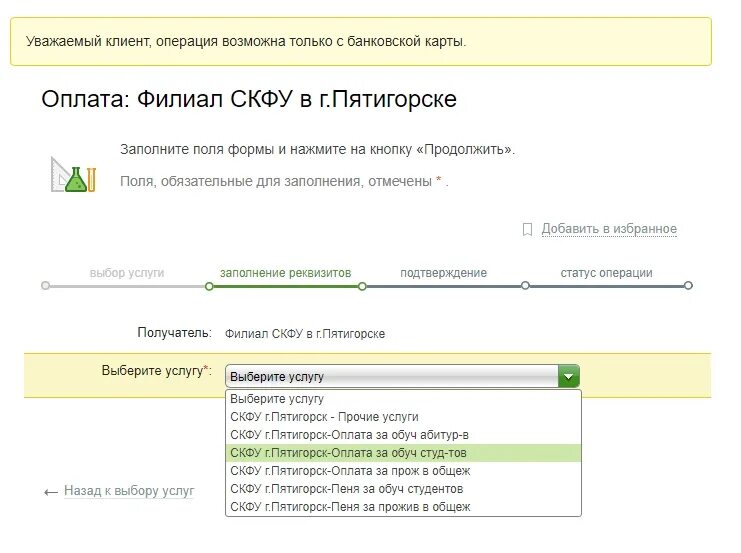Pick Оплата за прож в общеж option
741x553 pixels.
point(403,471)
